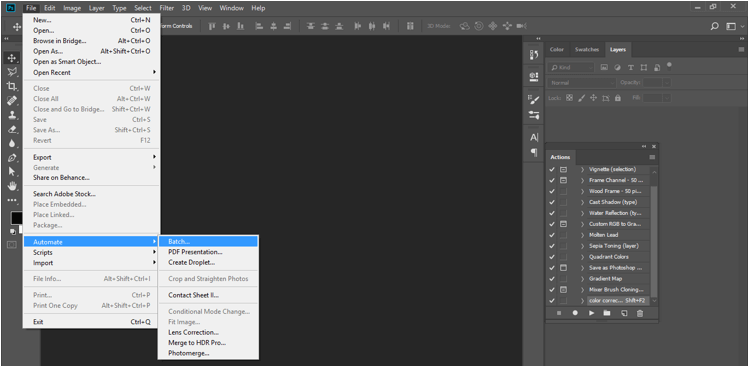Click the foreground color swatch

click(16, 218)
